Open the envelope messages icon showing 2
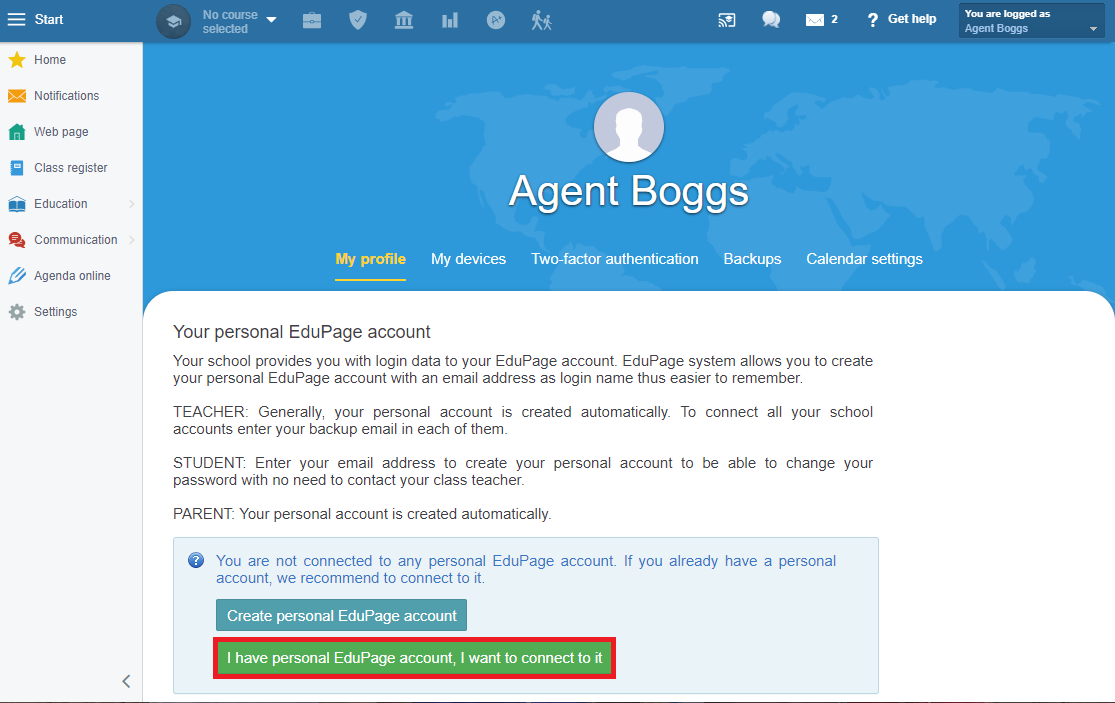The height and width of the screenshot is (703, 1115). (821, 20)
